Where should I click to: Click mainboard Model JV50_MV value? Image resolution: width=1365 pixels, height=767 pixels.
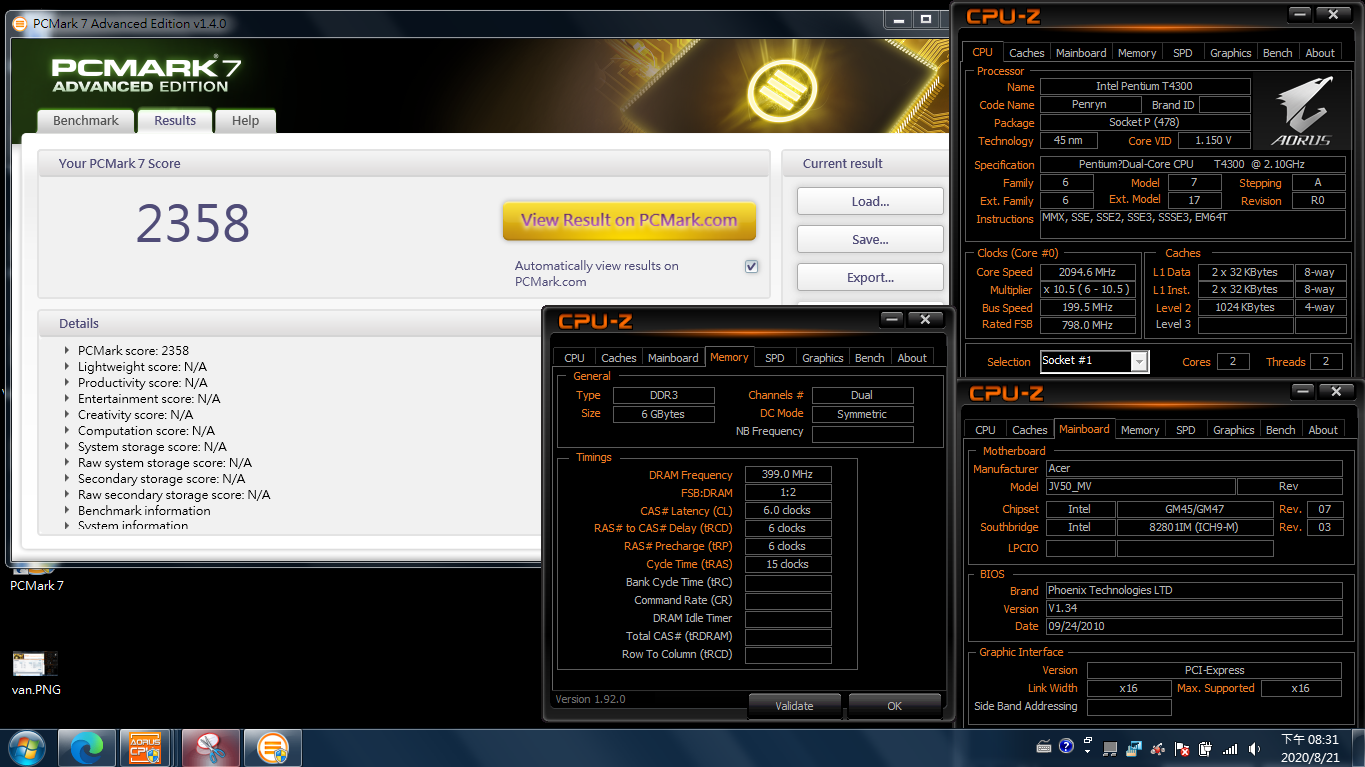[1139, 487]
